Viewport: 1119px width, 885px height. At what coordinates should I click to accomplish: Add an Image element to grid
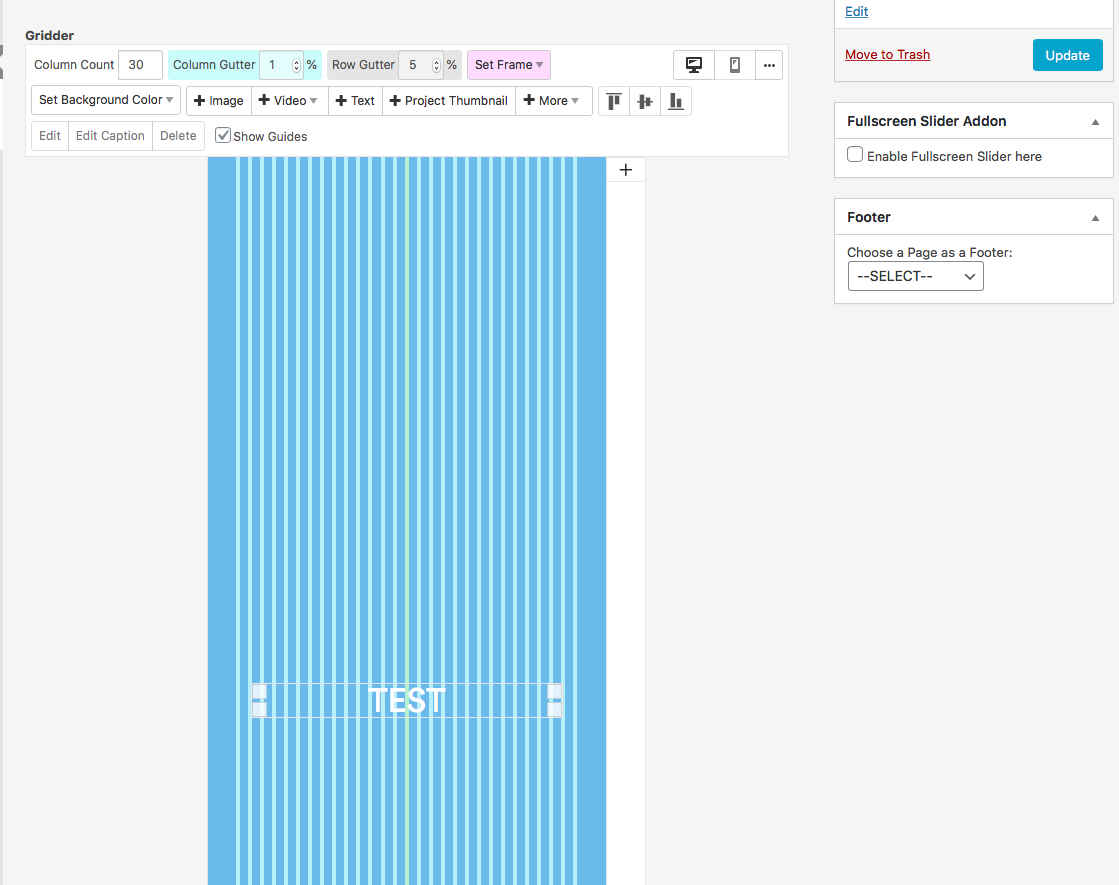pos(219,101)
